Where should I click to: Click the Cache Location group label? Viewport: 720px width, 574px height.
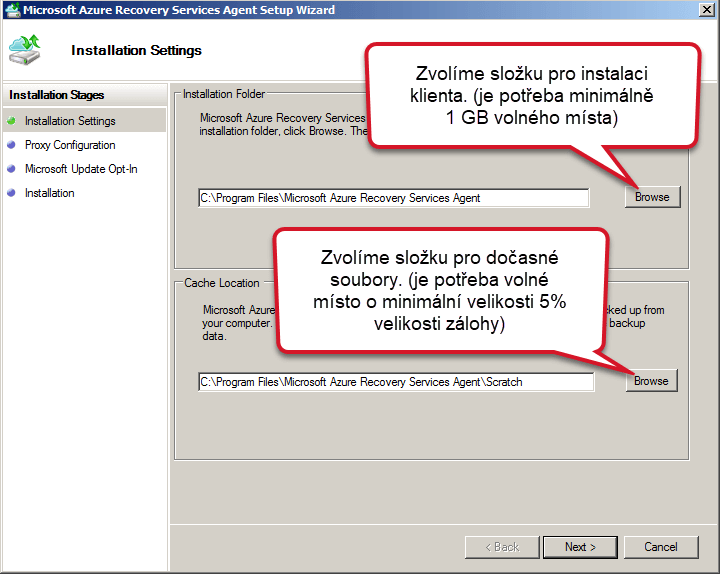[x=222, y=283]
